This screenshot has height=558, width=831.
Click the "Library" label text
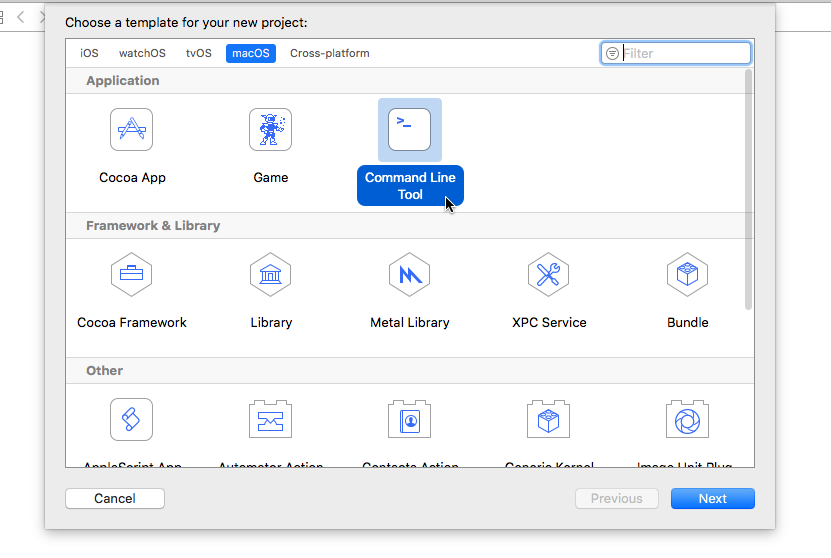click(x=271, y=323)
